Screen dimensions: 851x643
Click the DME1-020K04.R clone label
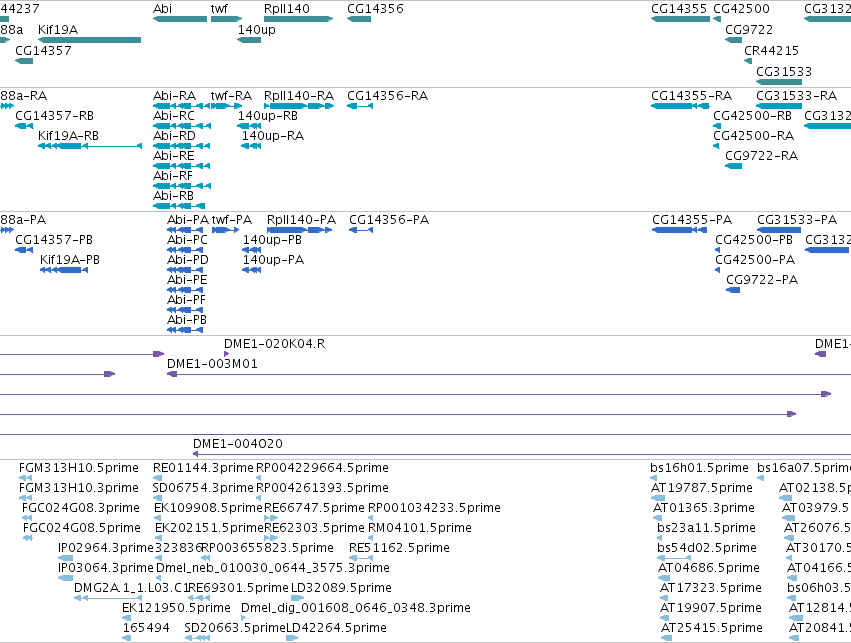(275, 343)
